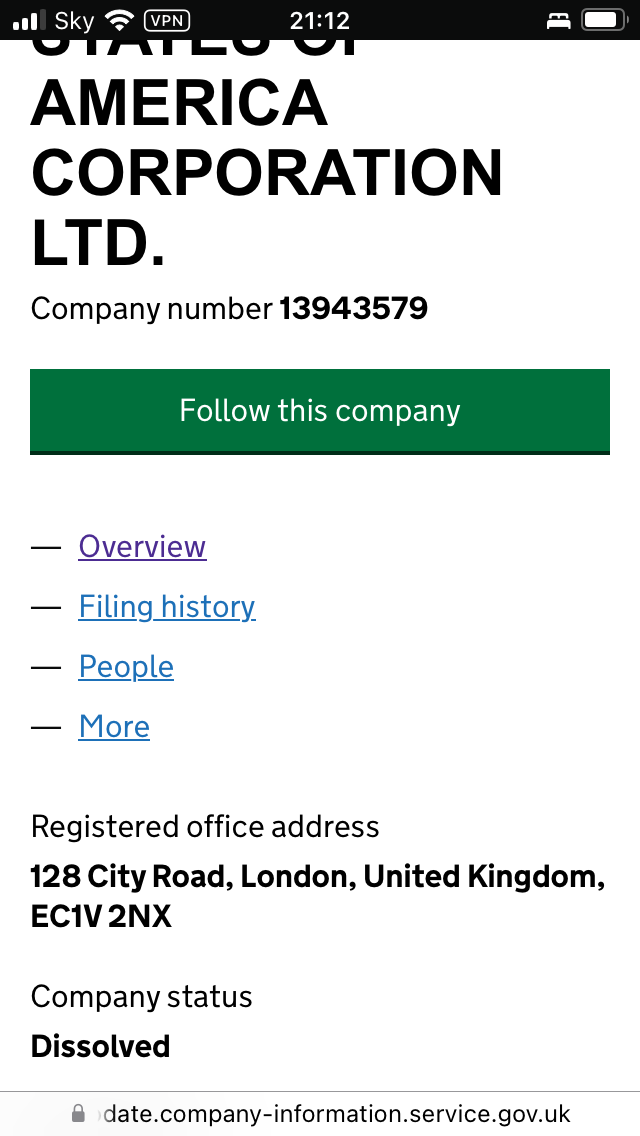This screenshot has height=1136, width=640.
Task: Tap the padlock icon in address bar
Action: [79, 1114]
